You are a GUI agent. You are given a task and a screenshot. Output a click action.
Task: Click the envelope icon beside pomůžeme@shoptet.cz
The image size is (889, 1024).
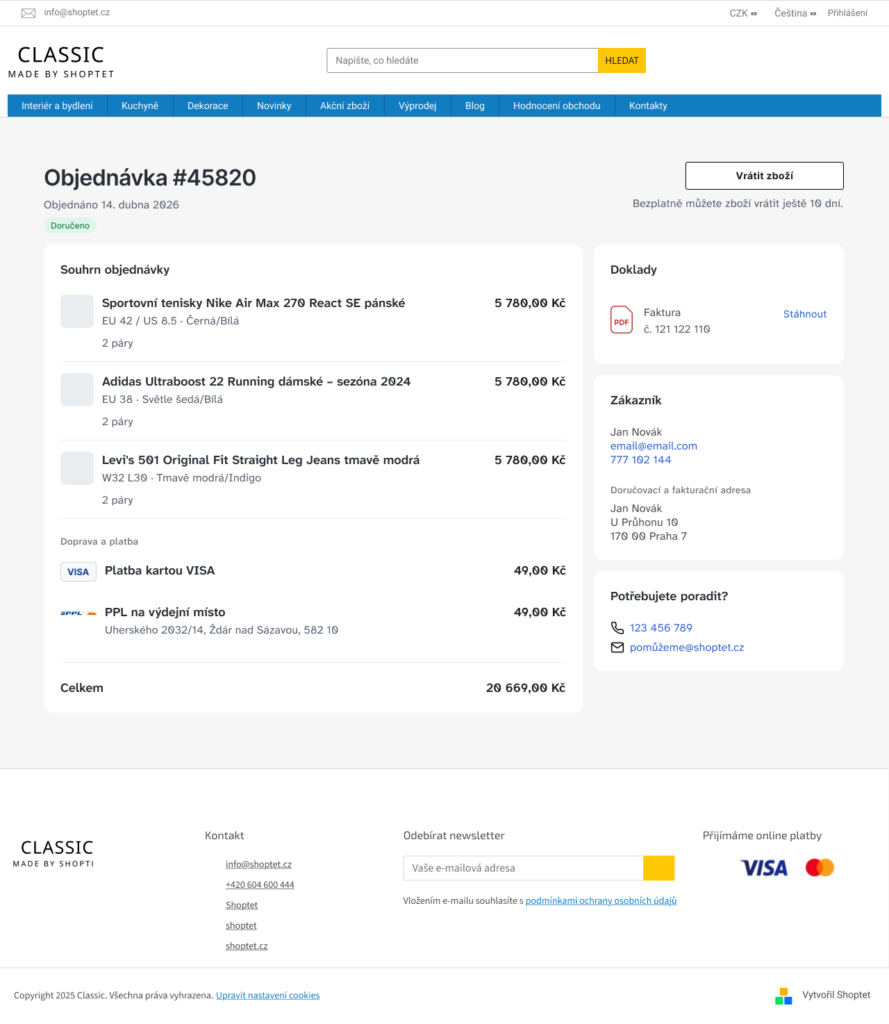pos(617,648)
